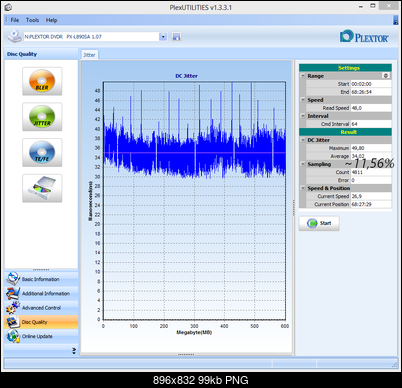Click the Settings header
This screenshot has height=388, width=402.
(x=345, y=68)
